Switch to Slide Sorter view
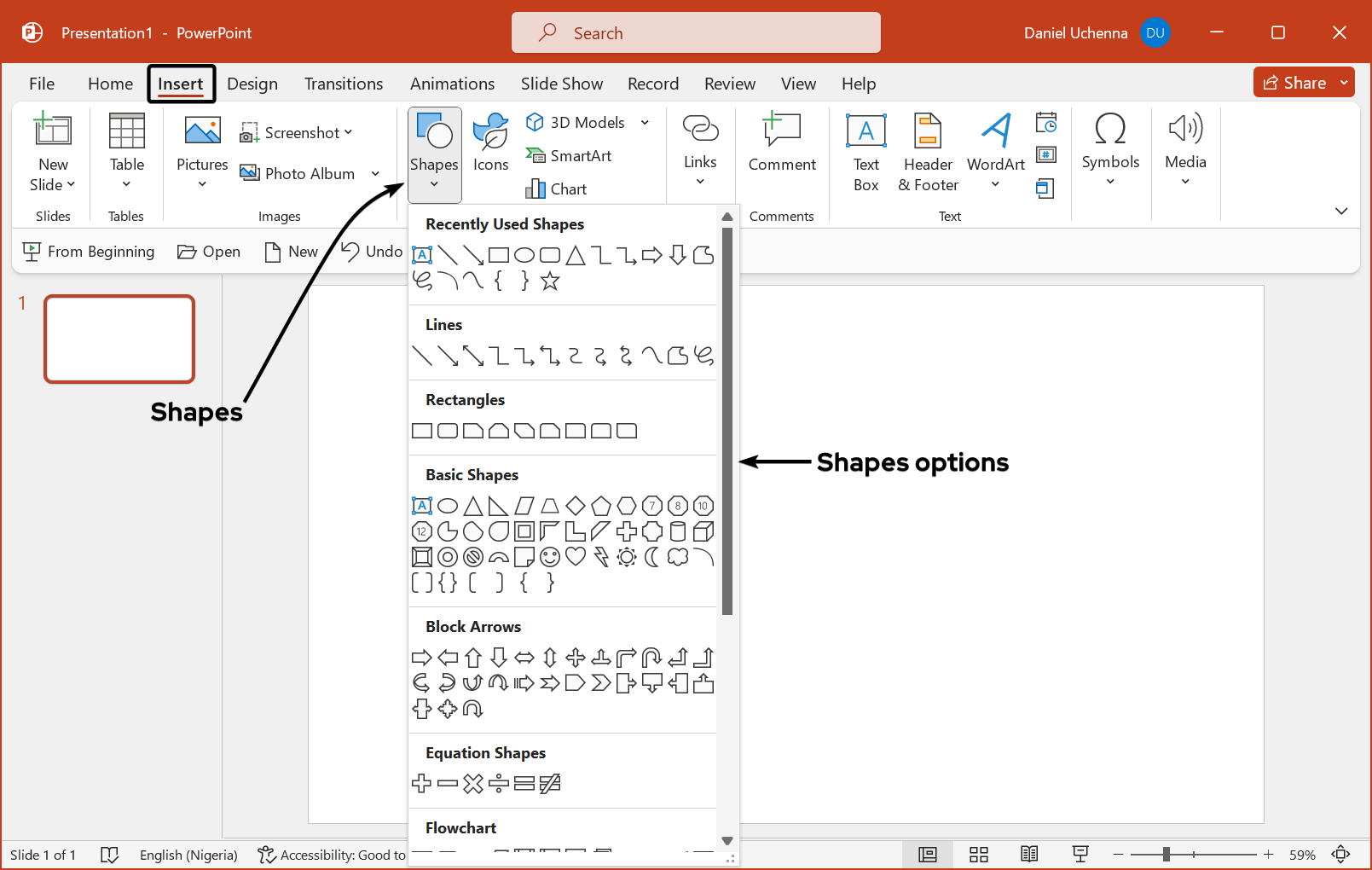Screen dimensions: 1372x870 click(x=979, y=854)
